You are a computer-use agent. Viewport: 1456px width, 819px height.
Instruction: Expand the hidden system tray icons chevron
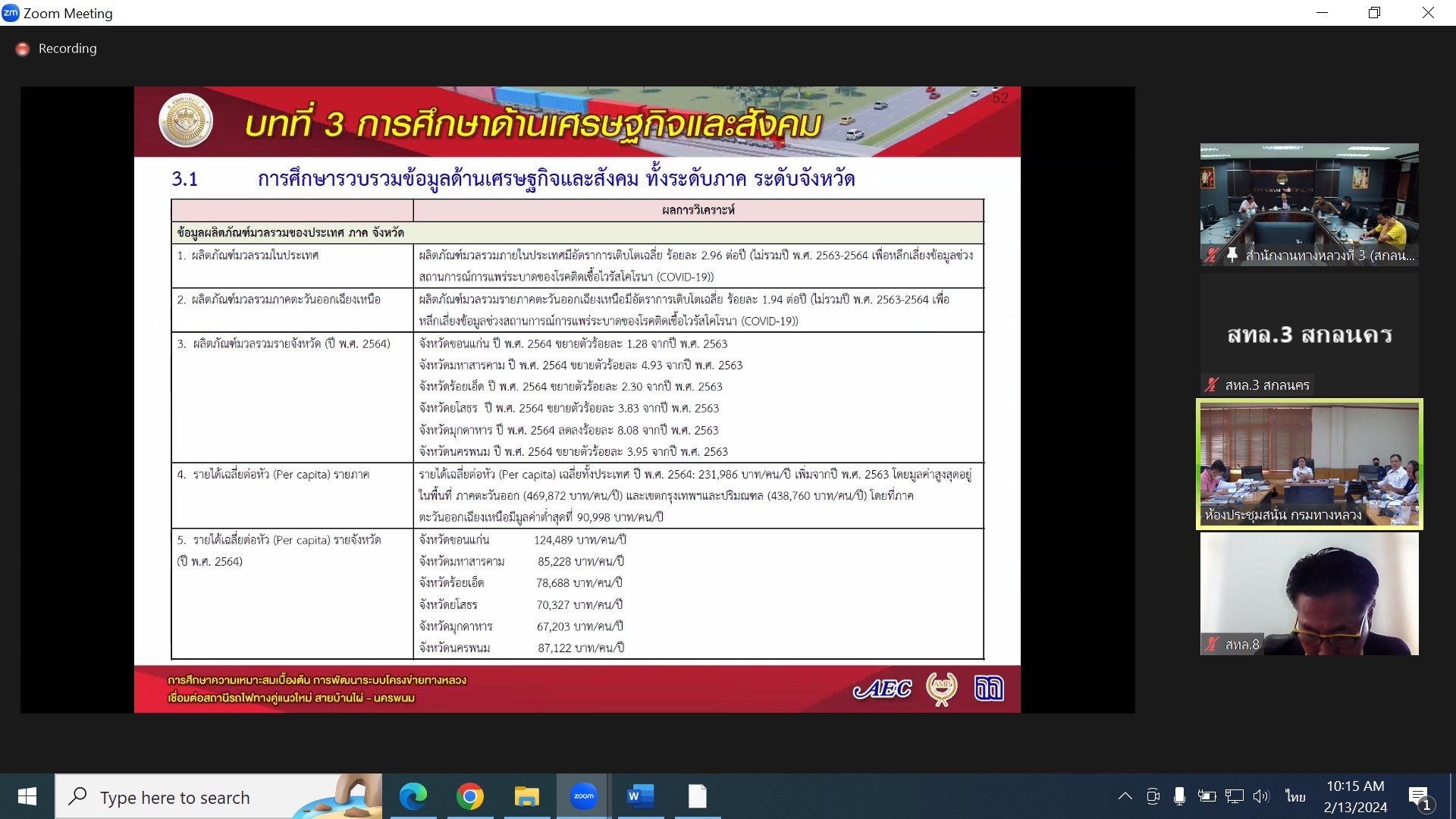(x=1125, y=796)
